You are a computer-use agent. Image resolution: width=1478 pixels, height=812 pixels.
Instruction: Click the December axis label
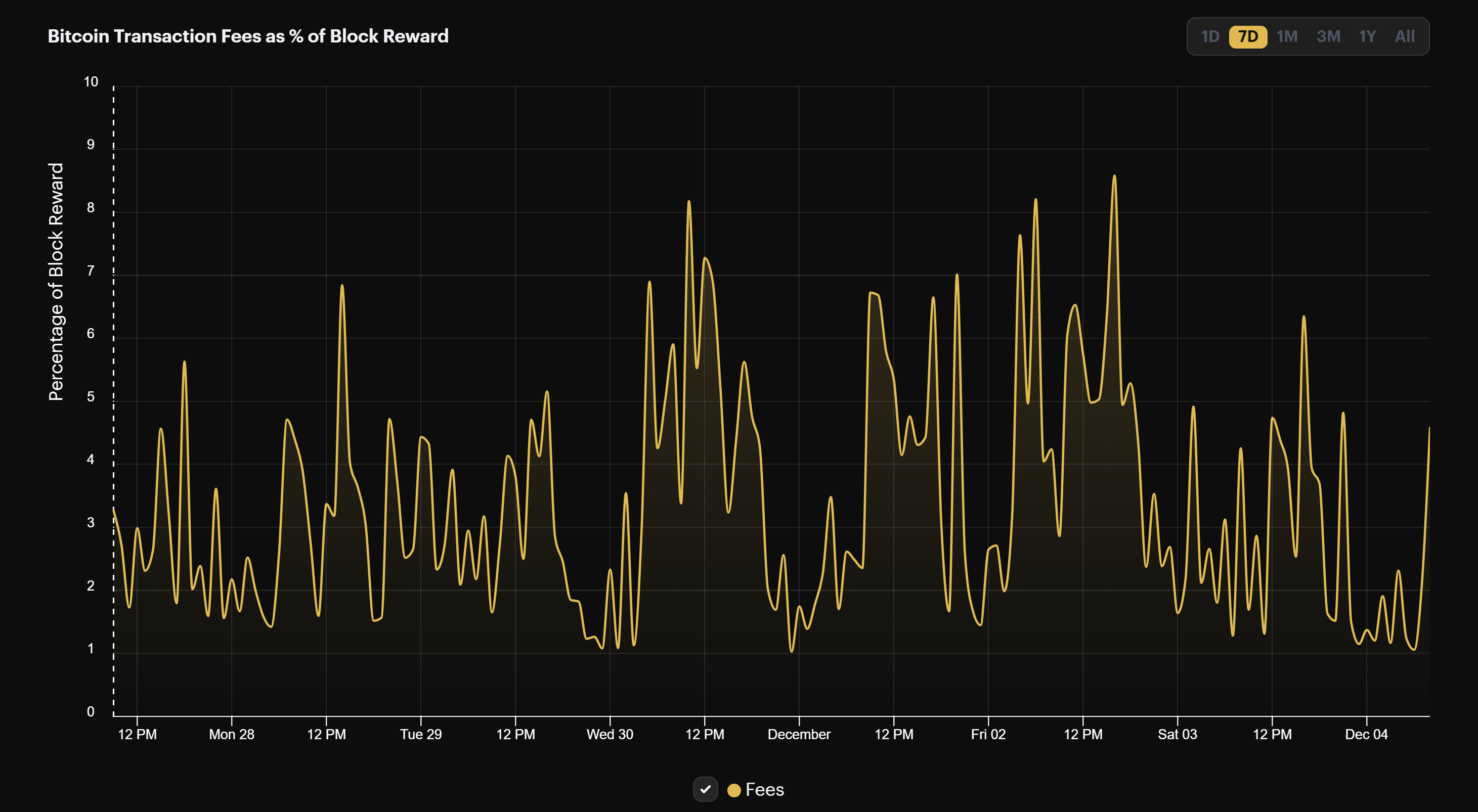coord(800,735)
